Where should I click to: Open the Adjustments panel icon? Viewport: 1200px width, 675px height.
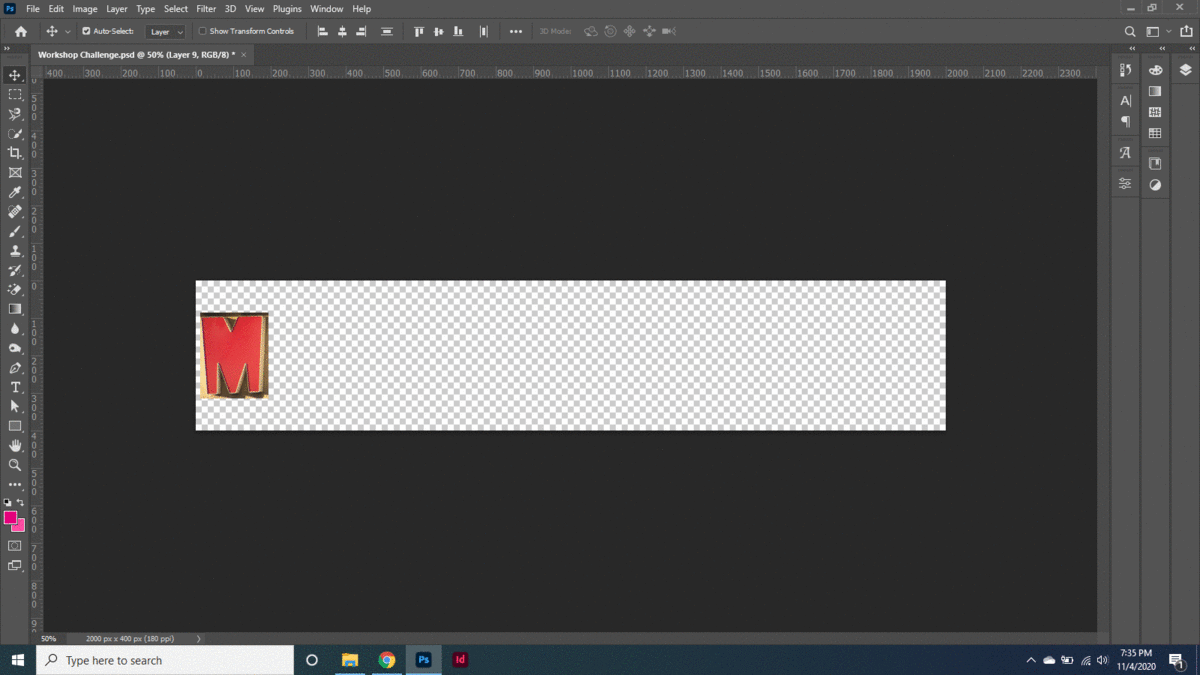[x=1155, y=185]
